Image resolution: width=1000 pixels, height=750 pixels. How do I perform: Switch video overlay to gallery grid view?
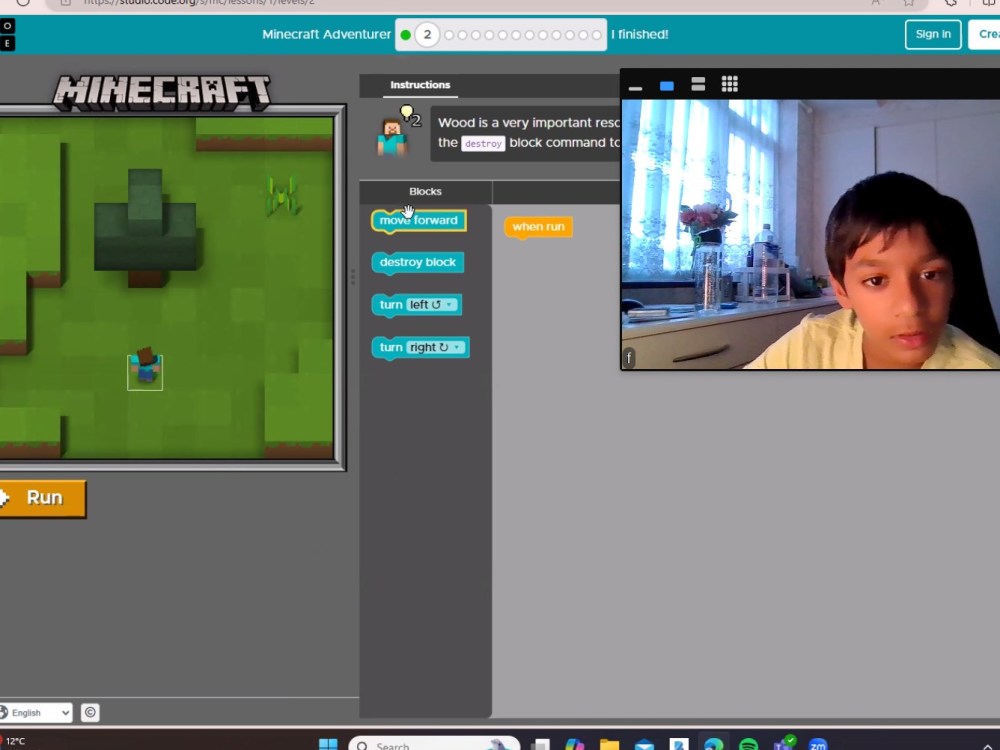730,84
